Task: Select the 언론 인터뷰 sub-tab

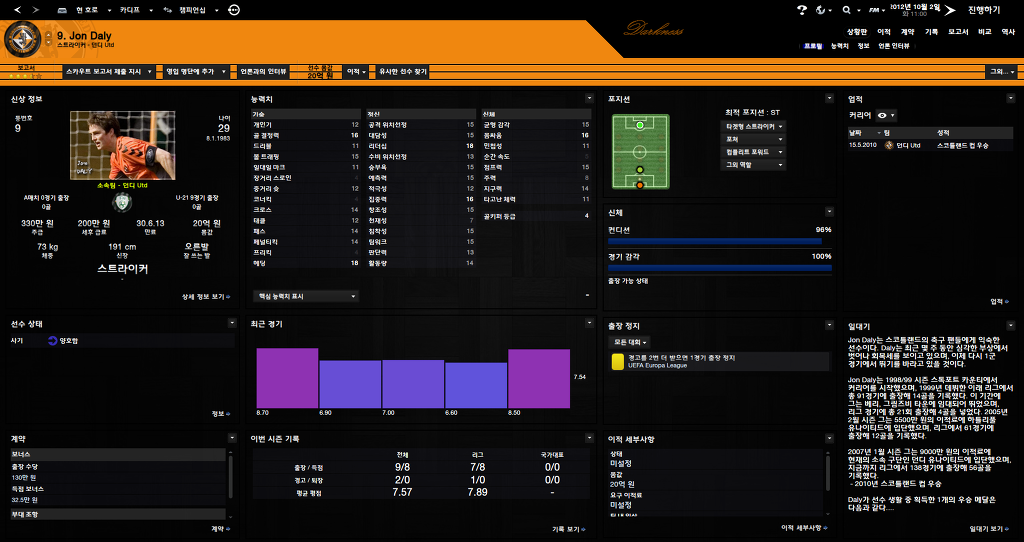Action: pos(894,46)
